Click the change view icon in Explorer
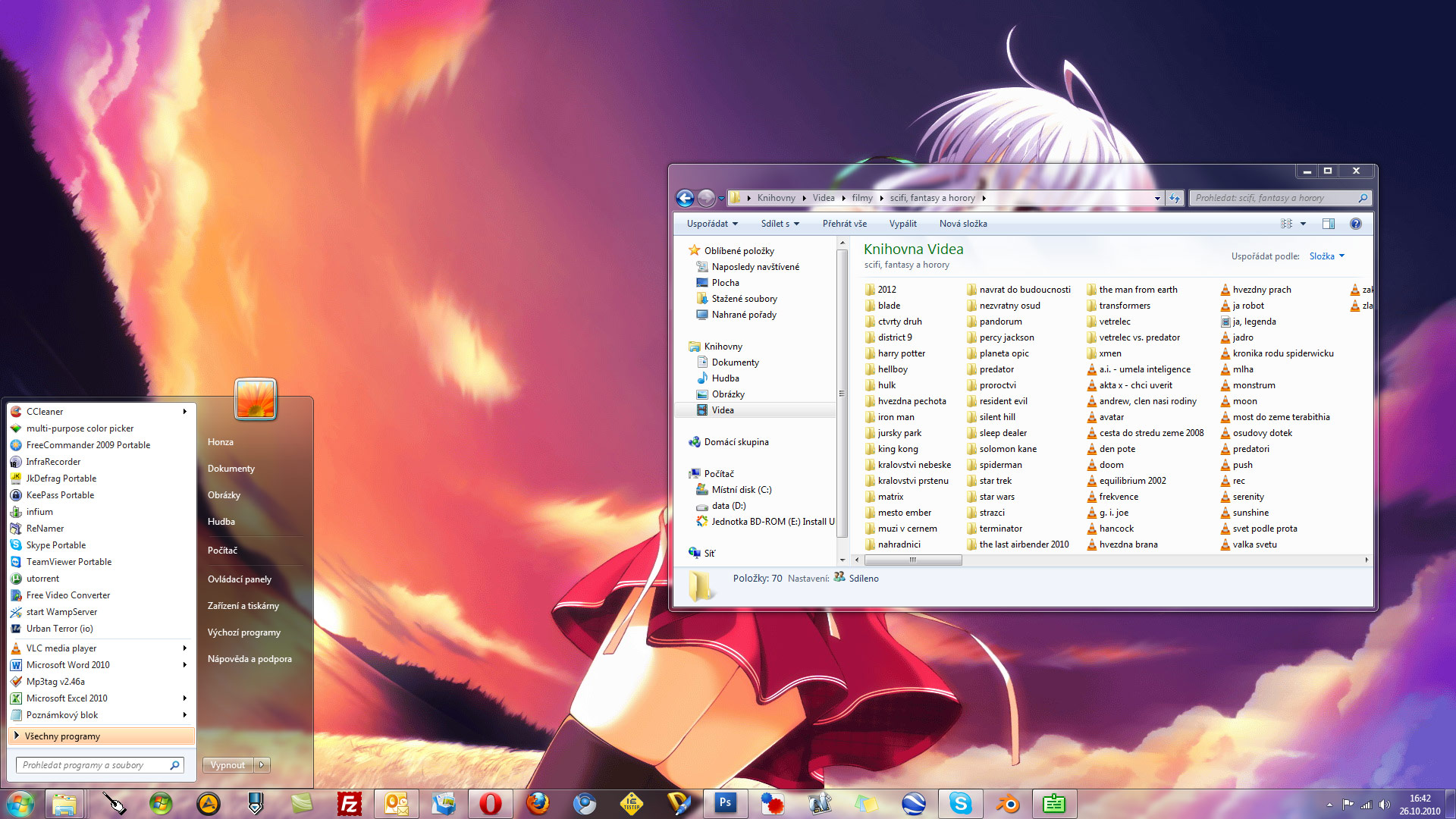The image size is (1456, 819). point(1286,224)
